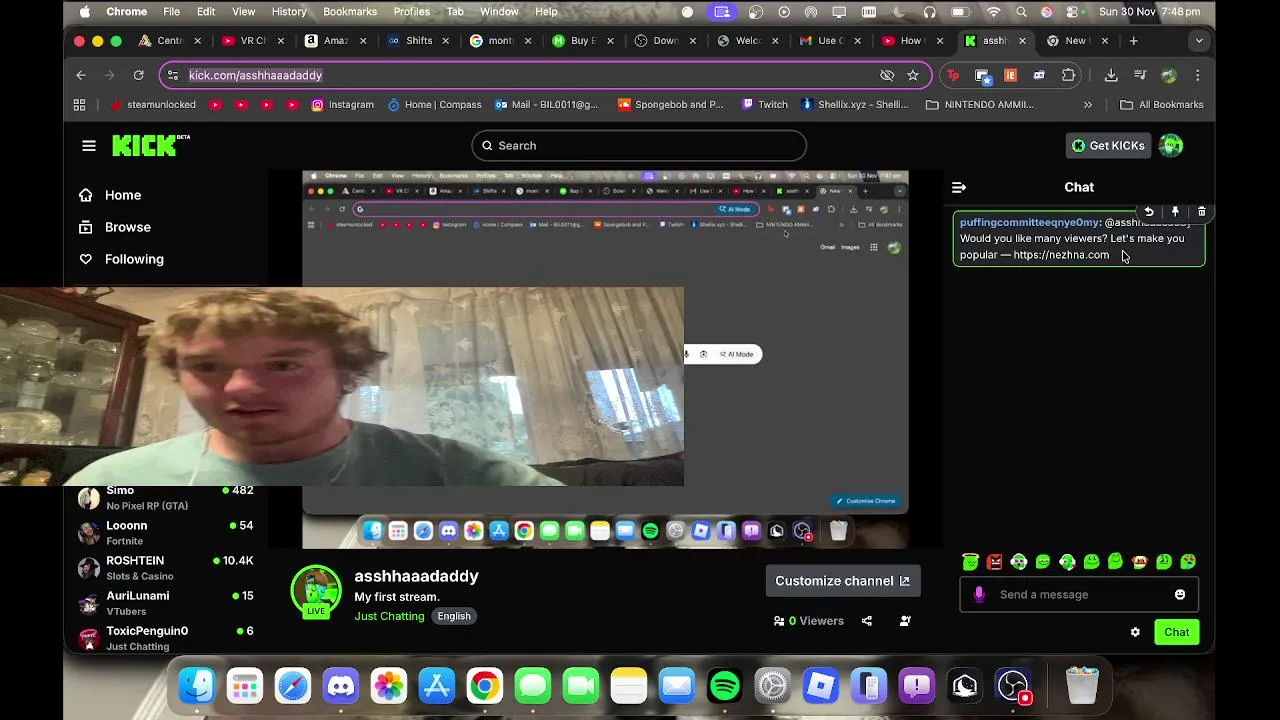Open macOS Control Center
Image resolution: width=1280 pixels, height=720 pixels.
[1073, 12]
